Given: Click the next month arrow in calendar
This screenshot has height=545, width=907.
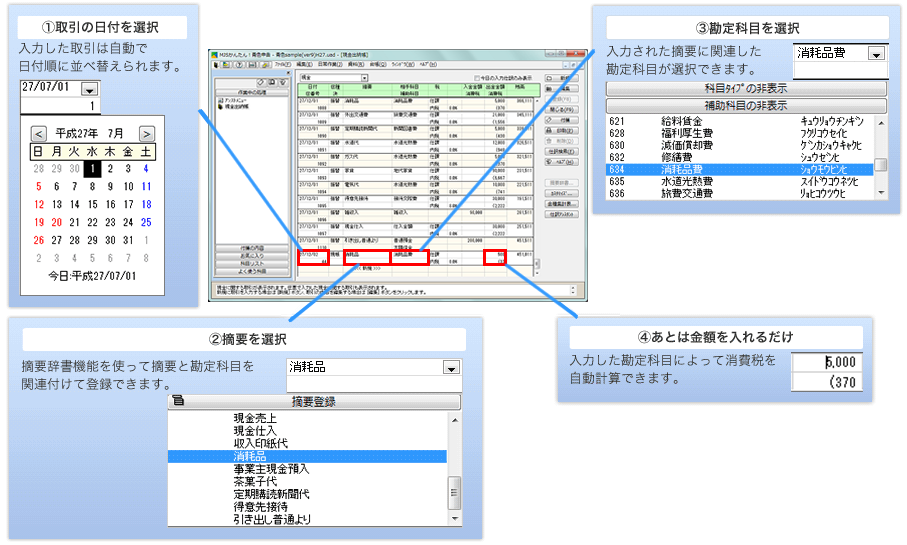Looking at the screenshot, I should (x=147, y=133).
